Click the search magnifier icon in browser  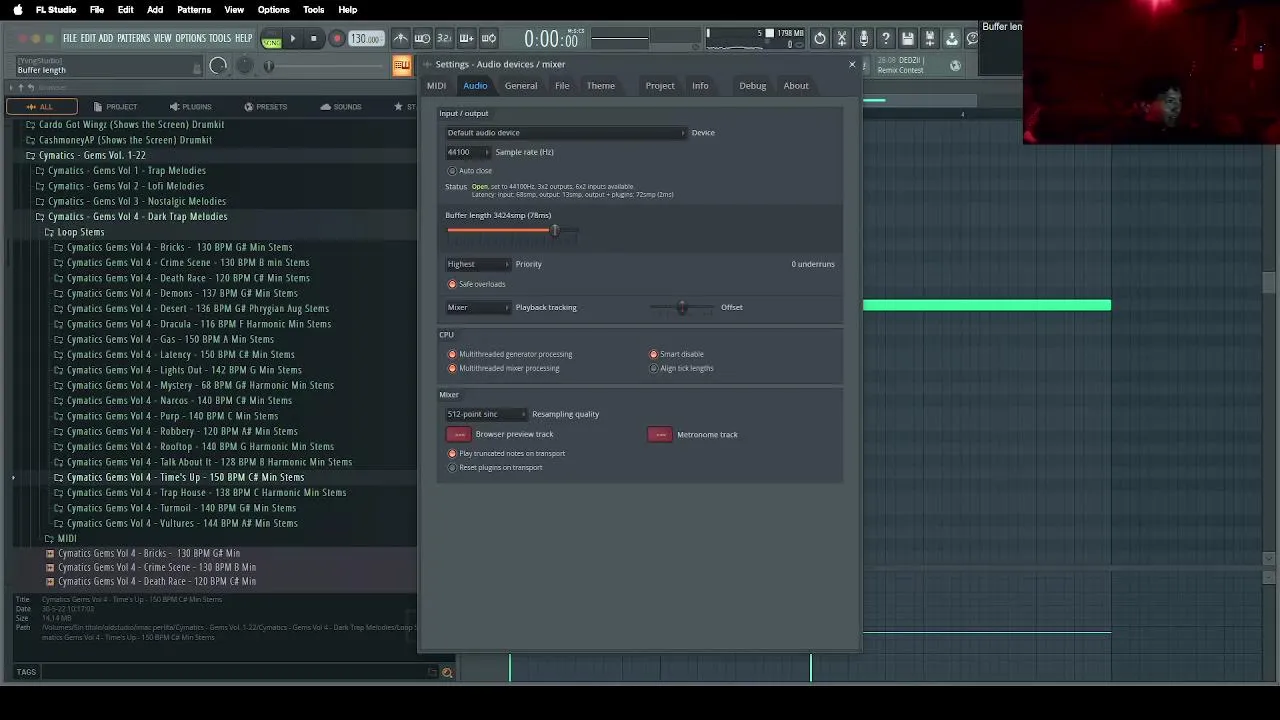447,672
